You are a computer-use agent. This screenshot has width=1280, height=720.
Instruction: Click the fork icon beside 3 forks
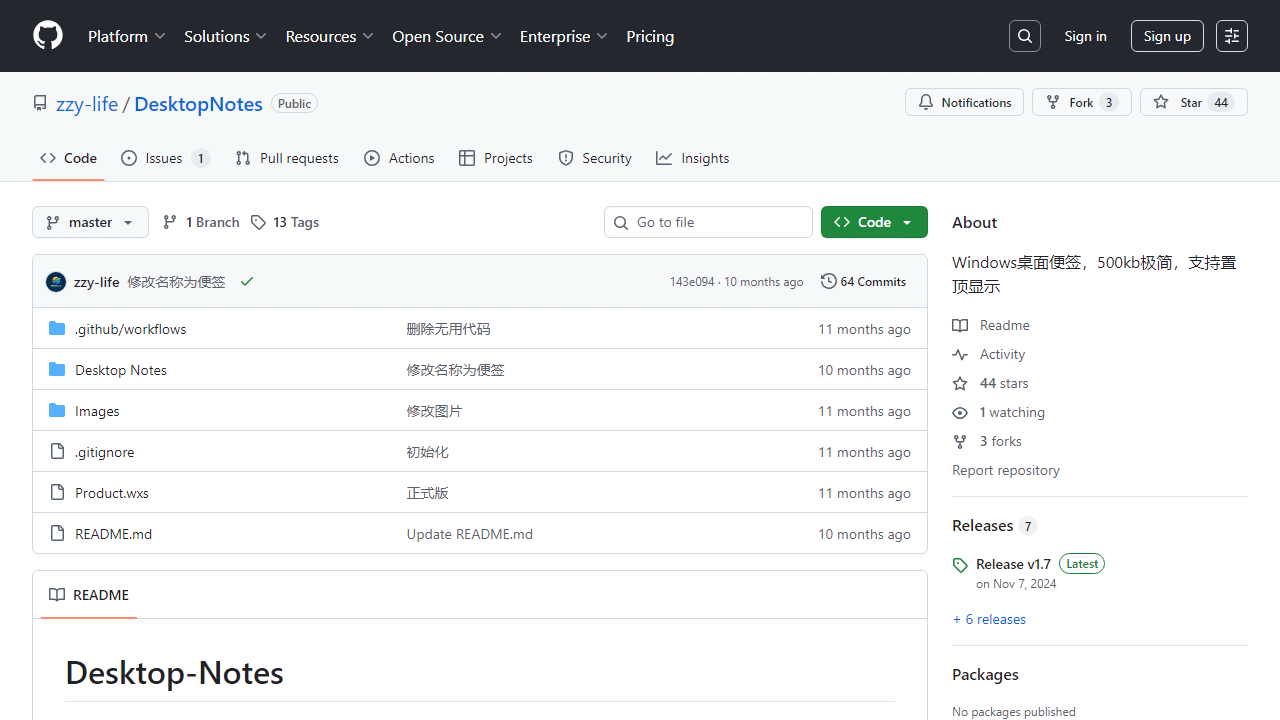click(x=960, y=442)
